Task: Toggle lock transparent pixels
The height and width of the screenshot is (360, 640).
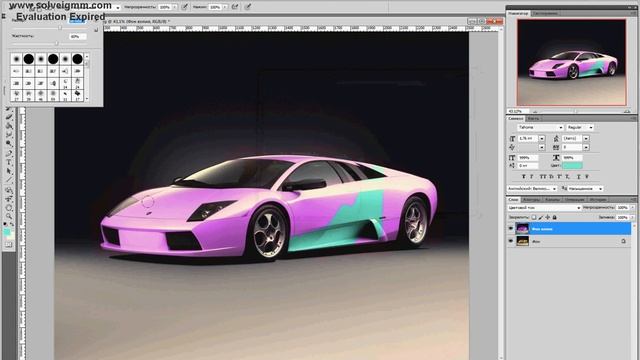Action: [x=533, y=218]
